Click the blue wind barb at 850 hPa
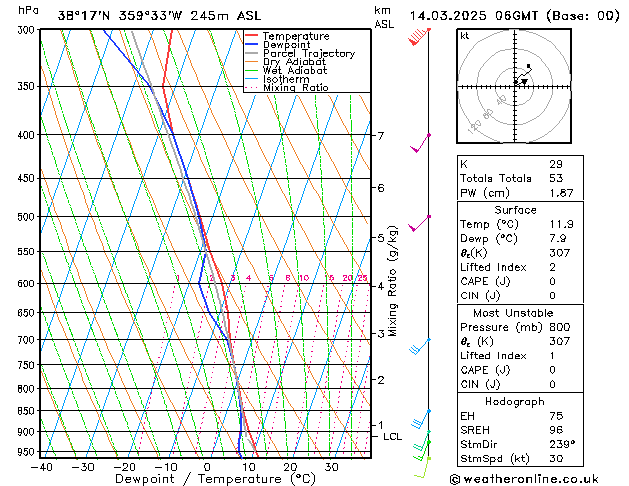The height and width of the screenshot is (486, 629). point(422,417)
